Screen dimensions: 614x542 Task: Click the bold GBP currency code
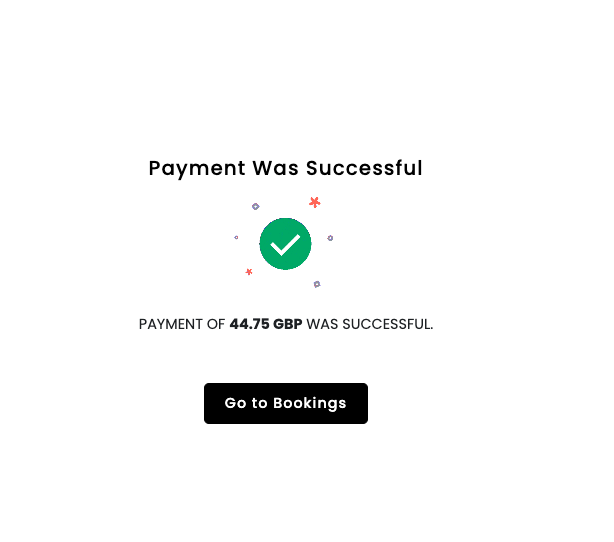(288, 324)
